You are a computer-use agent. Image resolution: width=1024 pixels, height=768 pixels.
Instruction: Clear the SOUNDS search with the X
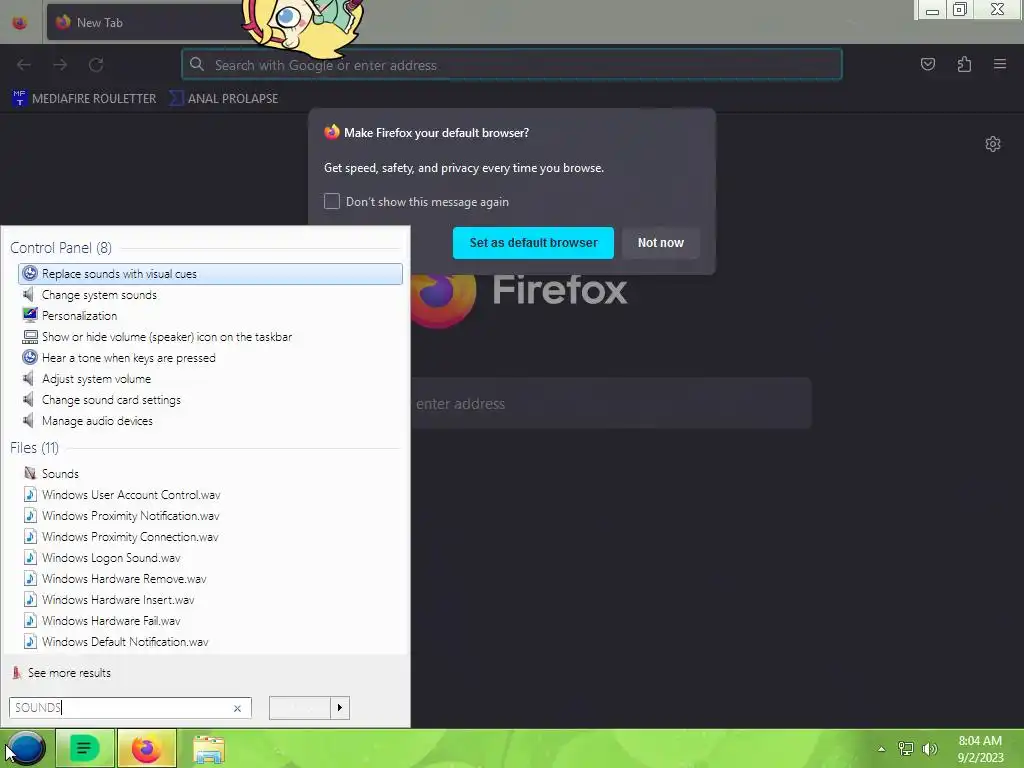(237, 708)
